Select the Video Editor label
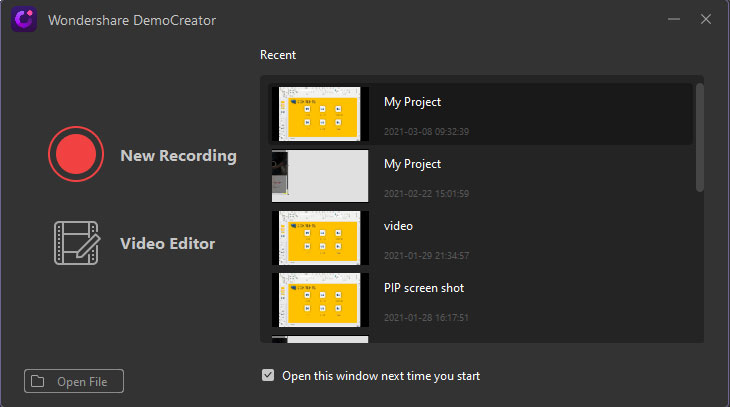 coord(168,244)
